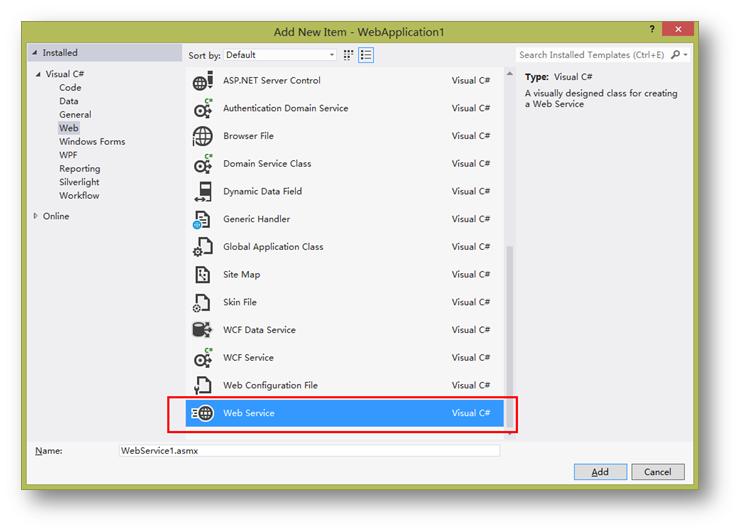
Task: Click the Add button
Action: pos(599,472)
